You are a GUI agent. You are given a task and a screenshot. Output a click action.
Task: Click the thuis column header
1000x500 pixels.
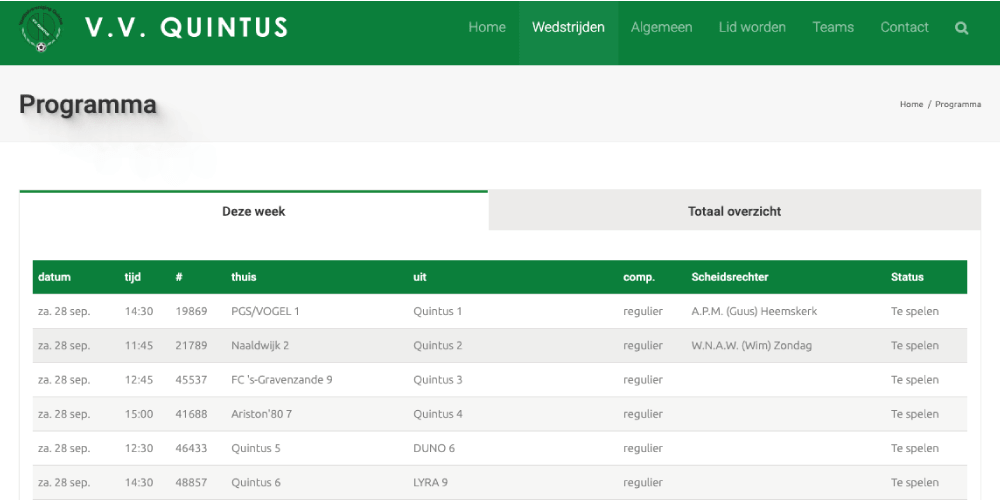[244, 277]
